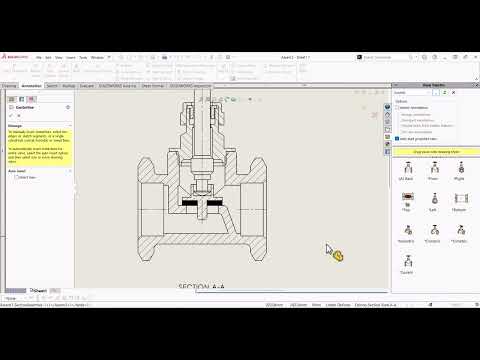Open the Tools menu
This screenshot has height=360, width=480.
tap(83, 57)
